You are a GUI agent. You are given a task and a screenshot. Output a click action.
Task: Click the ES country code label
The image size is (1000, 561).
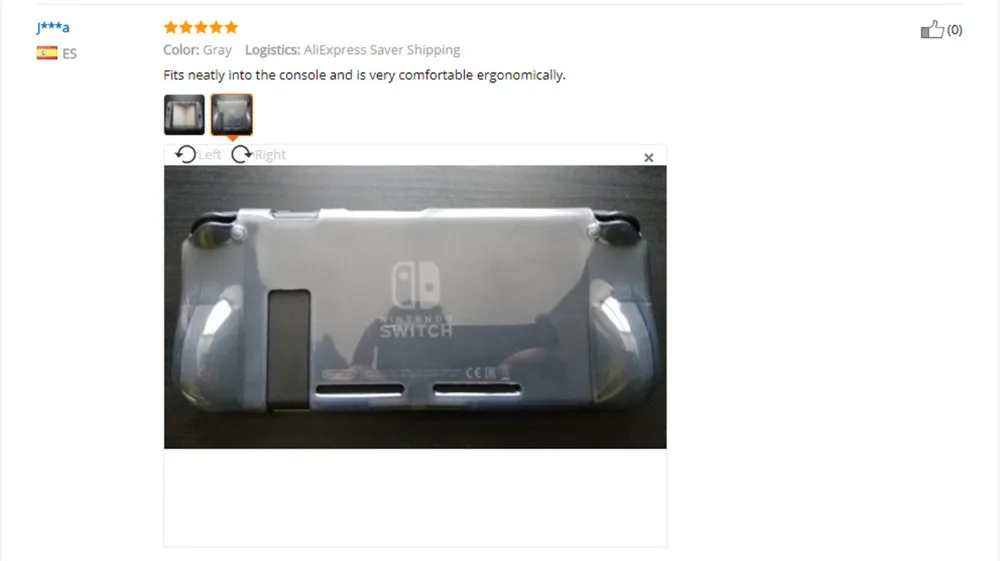pyautogui.click(x=70, y=54)
